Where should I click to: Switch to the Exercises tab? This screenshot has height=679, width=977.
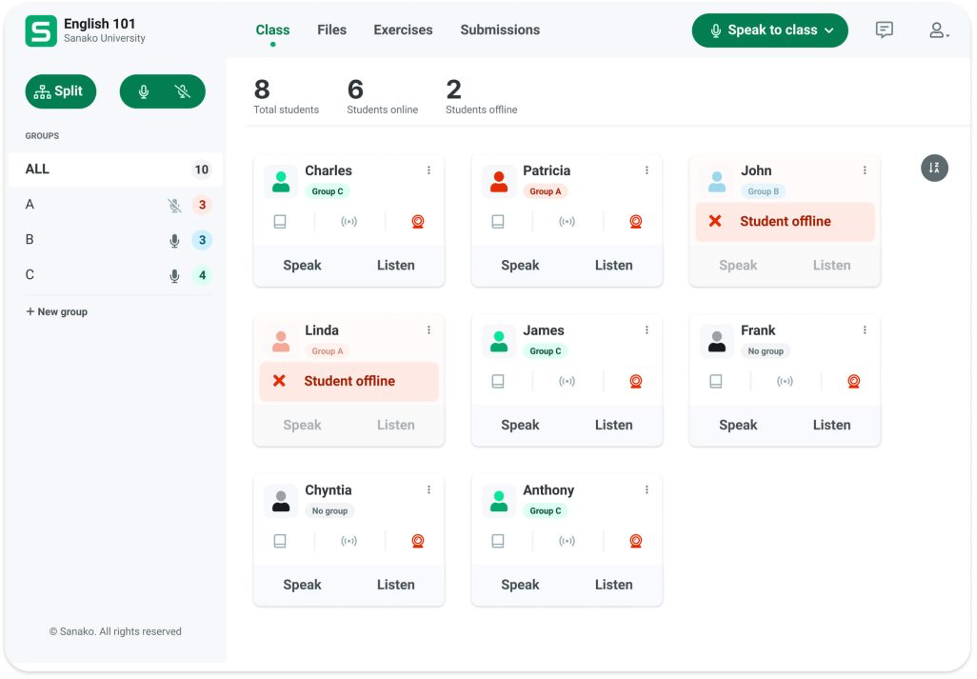click(x=403, y=30)
